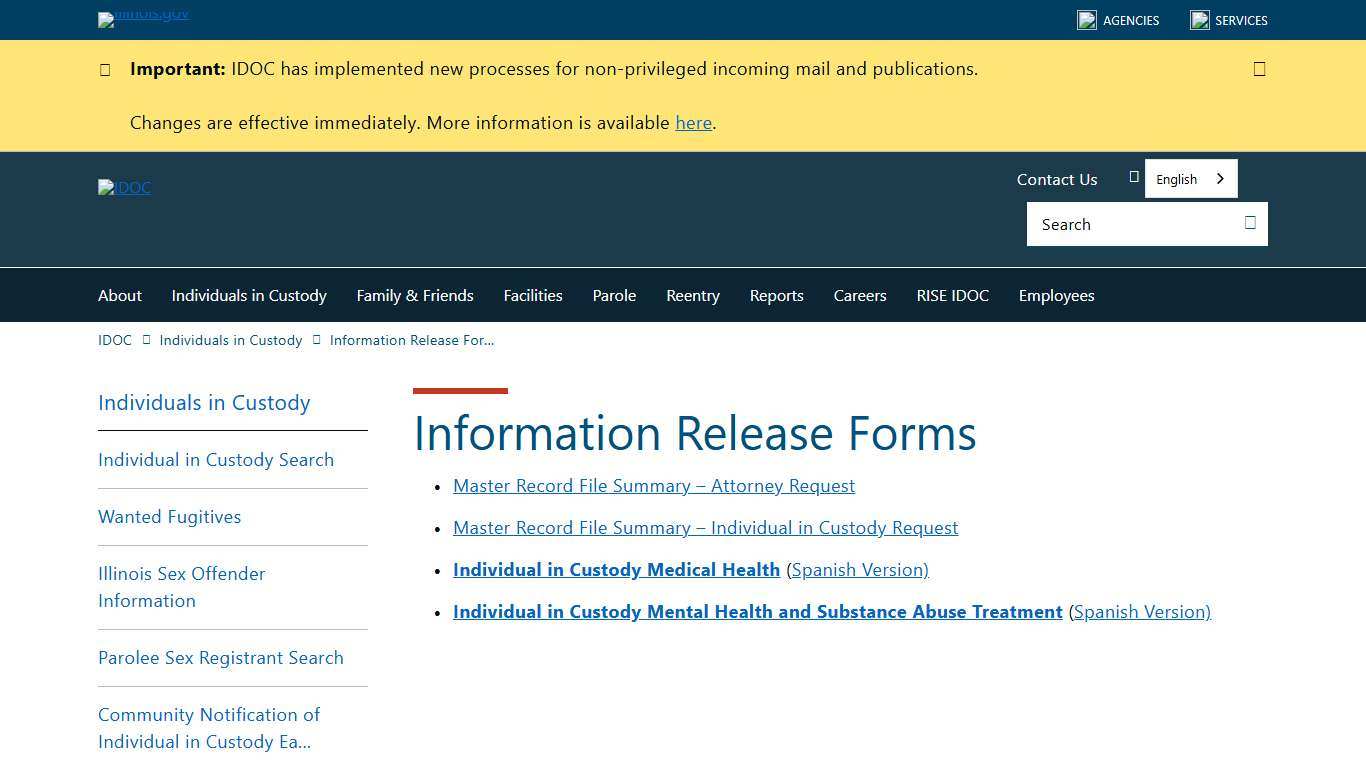Click the AGENCIES icon
Viewport: 1366px width, 768px height.
(1087, 19)
